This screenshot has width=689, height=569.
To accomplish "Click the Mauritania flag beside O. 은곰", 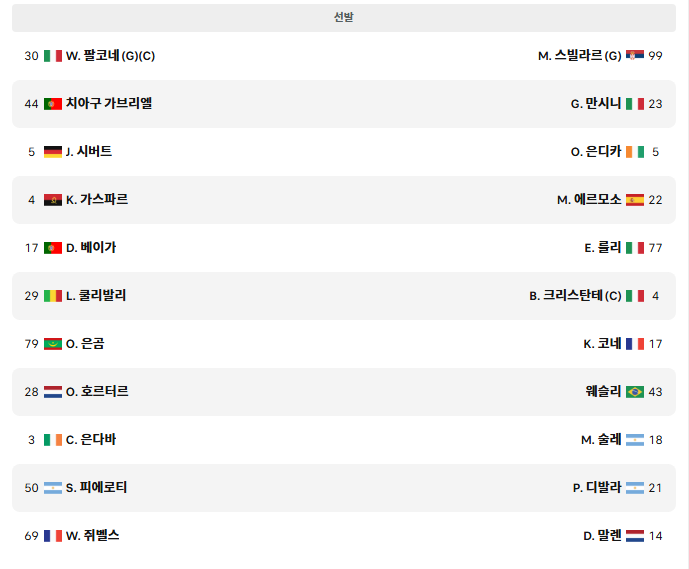I will click(53, 344).
